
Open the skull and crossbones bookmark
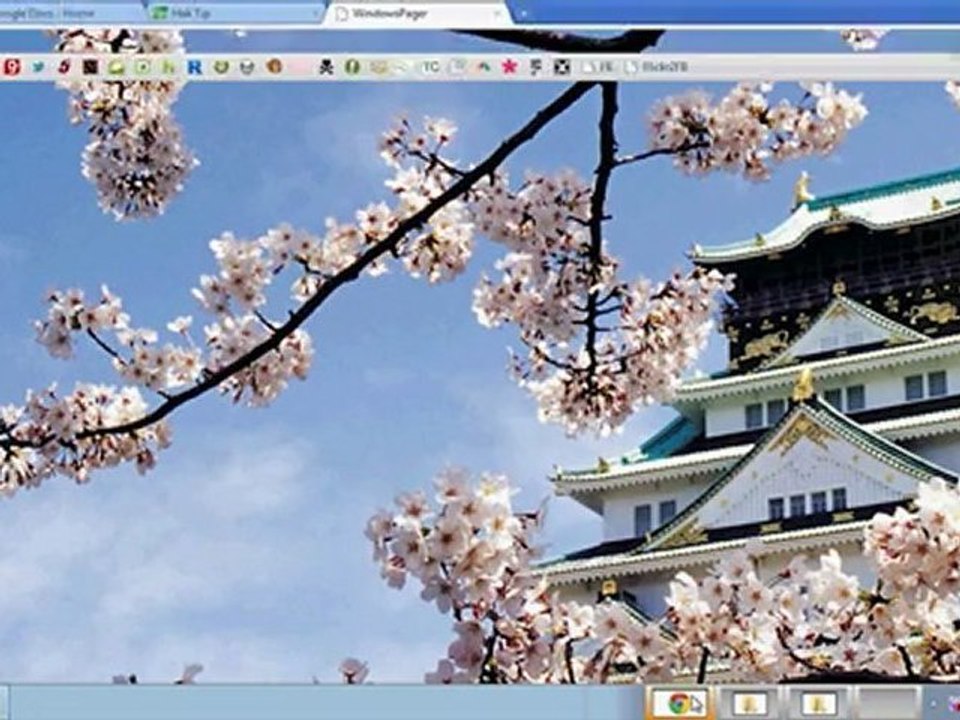point(326,66)
